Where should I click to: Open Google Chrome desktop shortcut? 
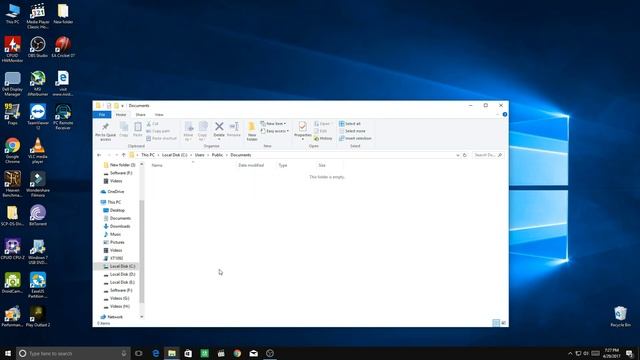12,151
